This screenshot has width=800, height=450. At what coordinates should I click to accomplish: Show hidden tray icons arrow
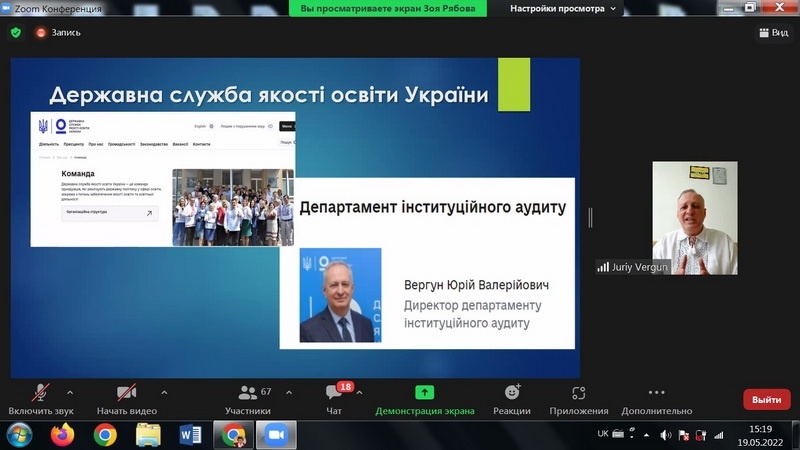[646, 435]
